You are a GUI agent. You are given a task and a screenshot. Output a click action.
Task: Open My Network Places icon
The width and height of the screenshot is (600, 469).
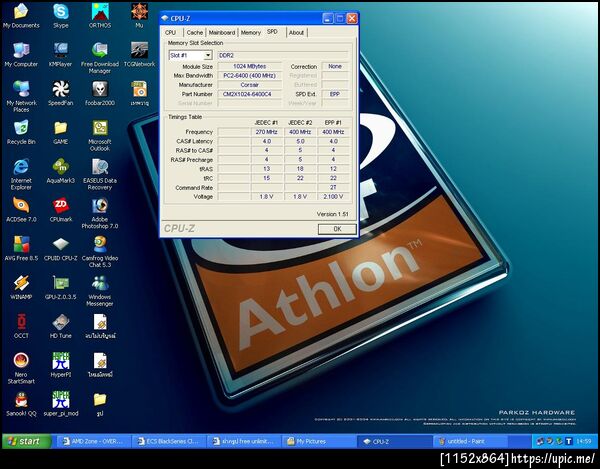point(21,96)
